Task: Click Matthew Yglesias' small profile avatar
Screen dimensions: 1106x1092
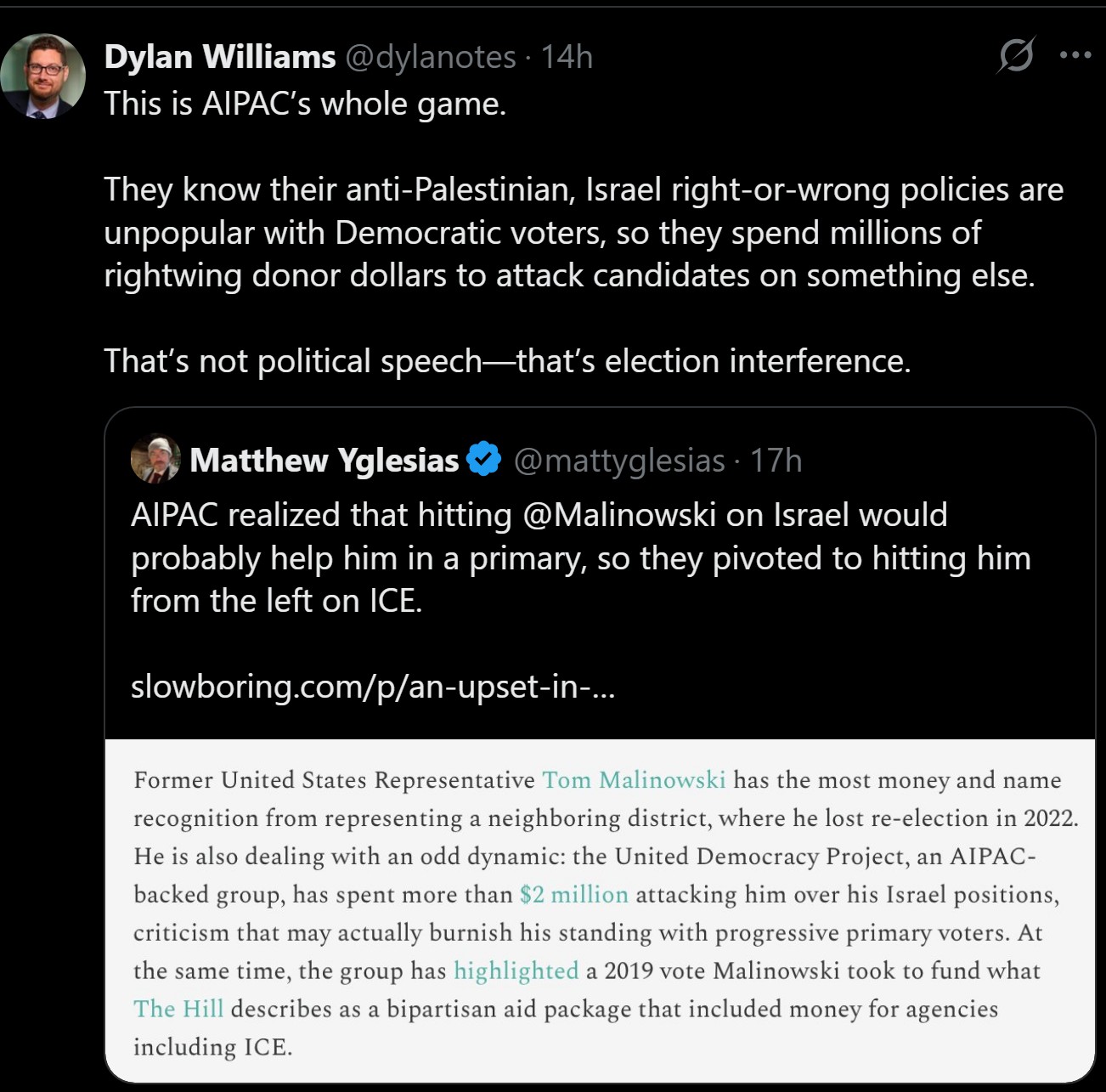Action: click(x=155, y=460)
